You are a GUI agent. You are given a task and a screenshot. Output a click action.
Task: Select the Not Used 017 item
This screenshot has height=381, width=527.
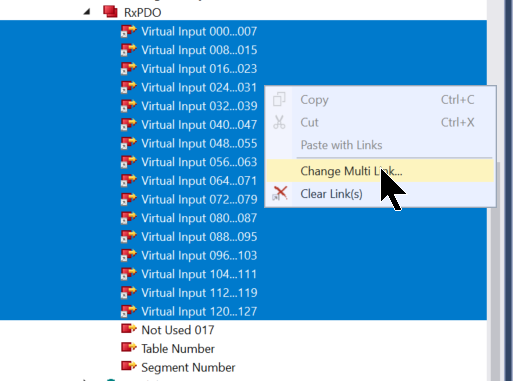[x=178, y=330]
